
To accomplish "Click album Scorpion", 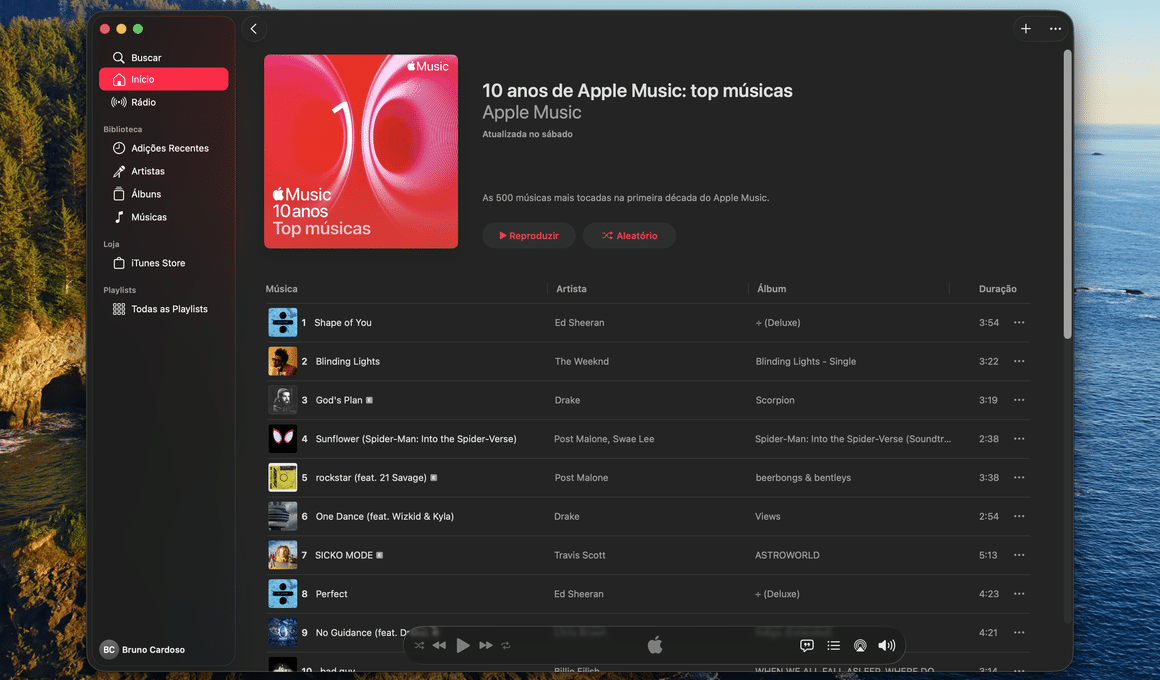I will click(775, 400).
